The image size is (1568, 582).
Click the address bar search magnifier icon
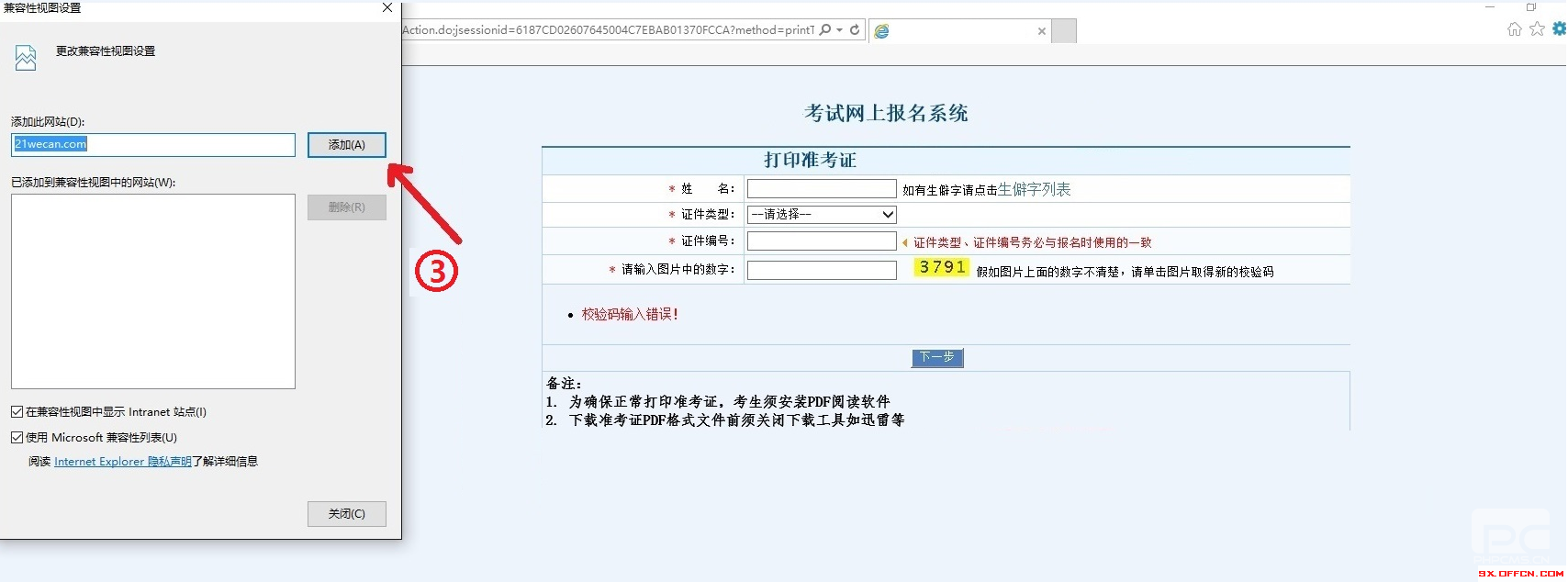(x=825, y=29)
